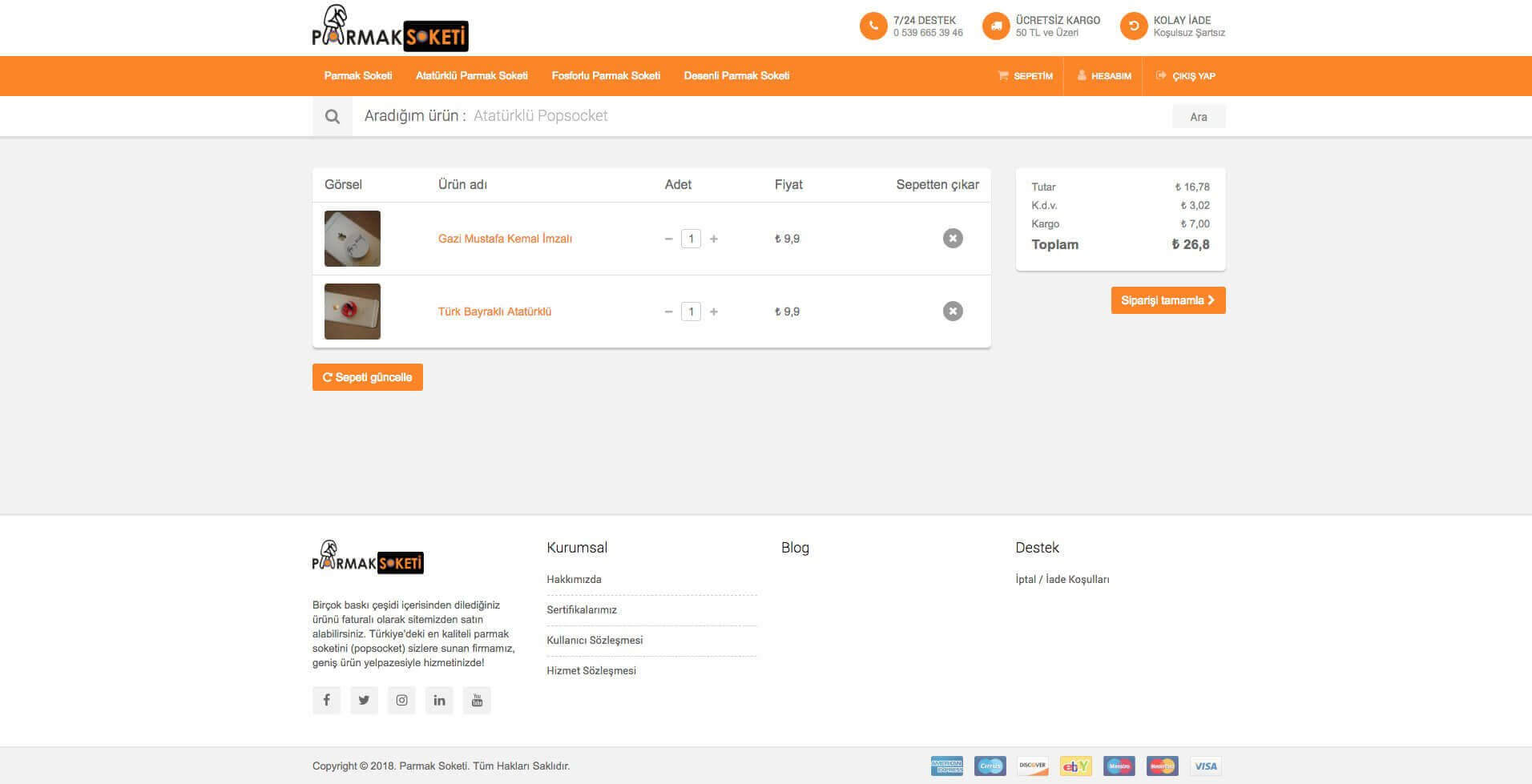This screenshot has height=784, width=1532.
Task: Click the Türk Bayraklı product thumbnail
Action: click(x=352, y=311)
